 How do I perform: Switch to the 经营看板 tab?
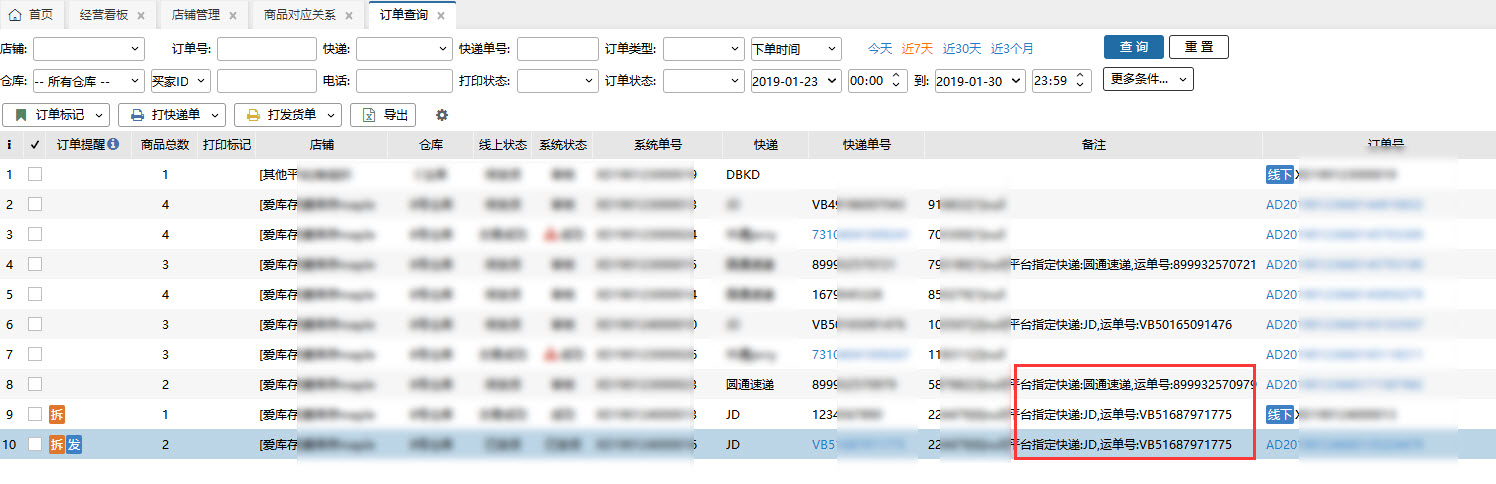click(x=102, y=15)
